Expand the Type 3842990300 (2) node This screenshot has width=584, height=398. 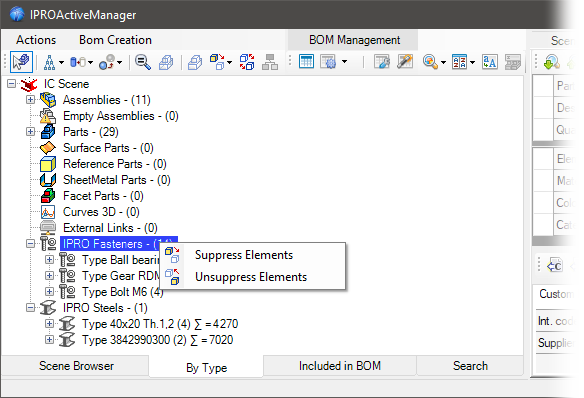point(49,340)
